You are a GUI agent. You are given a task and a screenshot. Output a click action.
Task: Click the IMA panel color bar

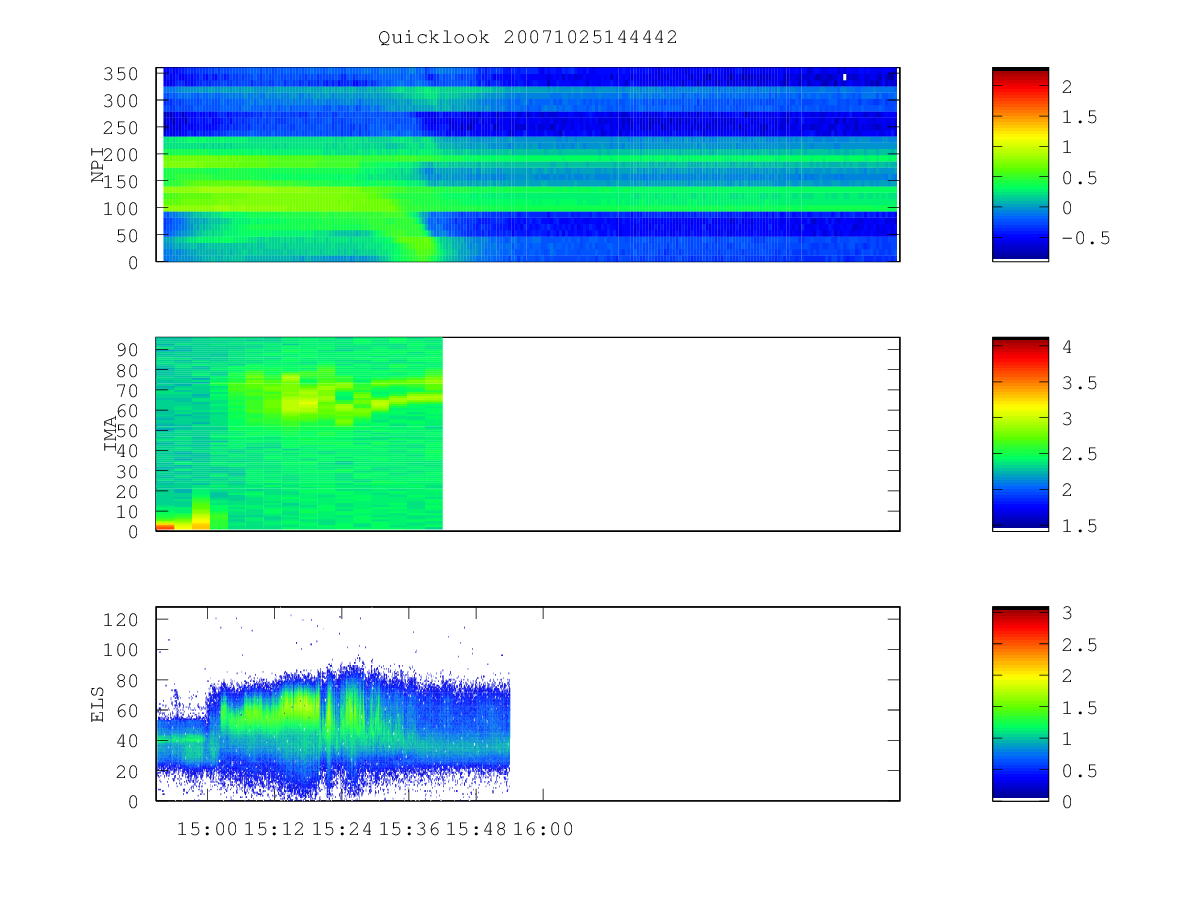(1020, 434)
